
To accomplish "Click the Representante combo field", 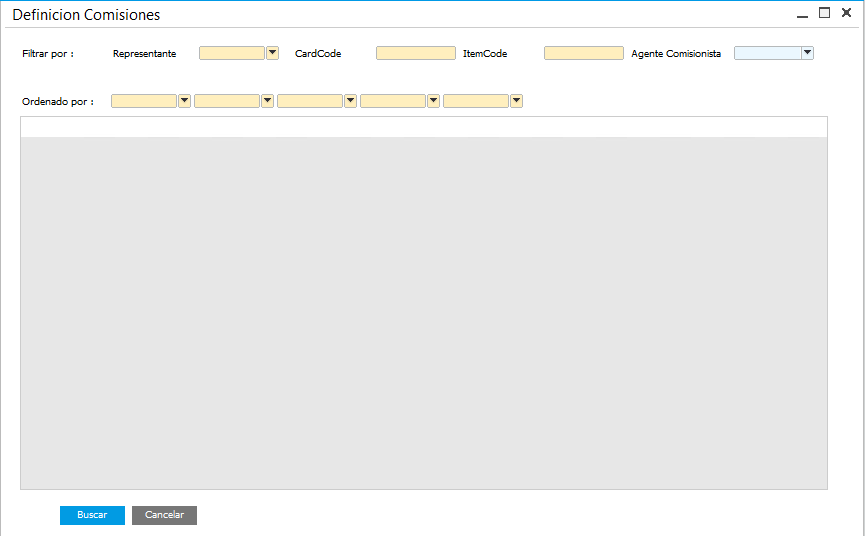I will pos(232,53).
